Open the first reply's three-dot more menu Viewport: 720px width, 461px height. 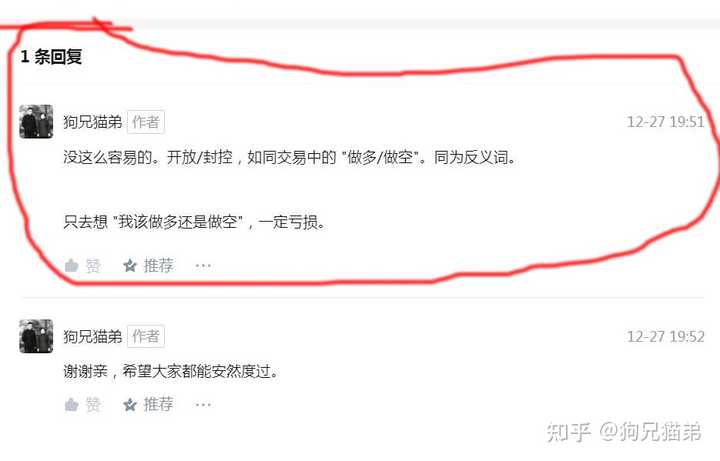pos(203,265)
